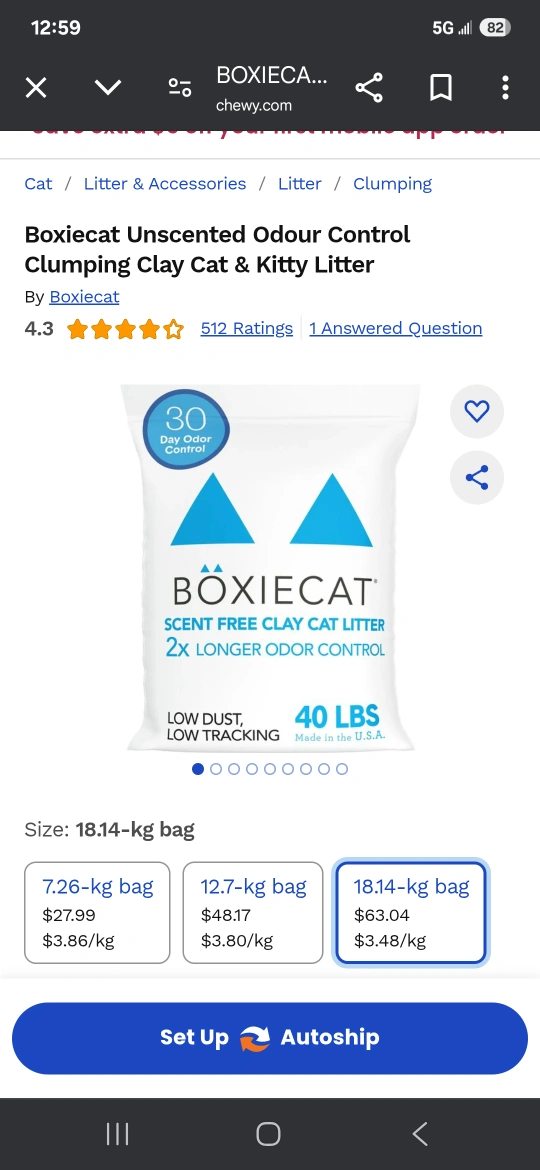
Task: Go to Android home button
Action: click(x=269, y=1134)
